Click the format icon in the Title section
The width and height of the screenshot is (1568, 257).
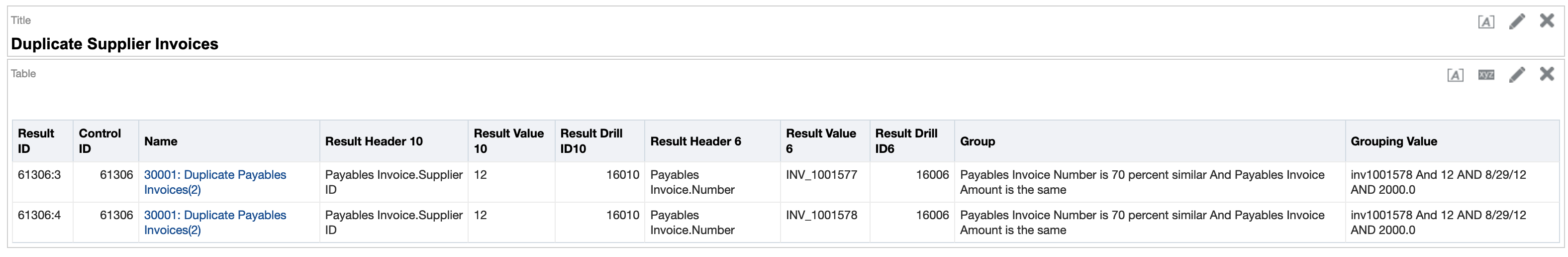1485,22
